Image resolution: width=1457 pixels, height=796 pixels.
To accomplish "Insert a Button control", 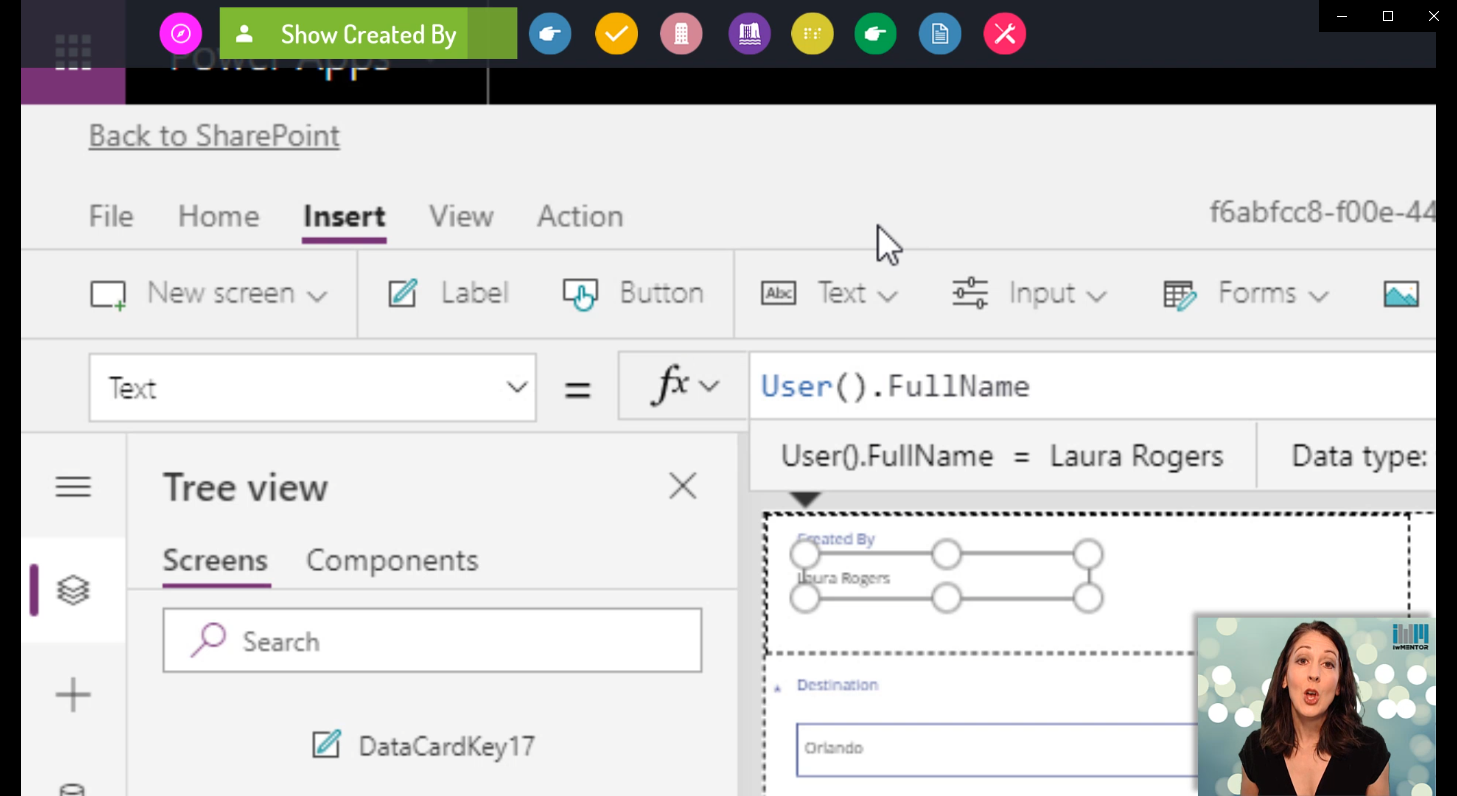I will coord(634,293).
